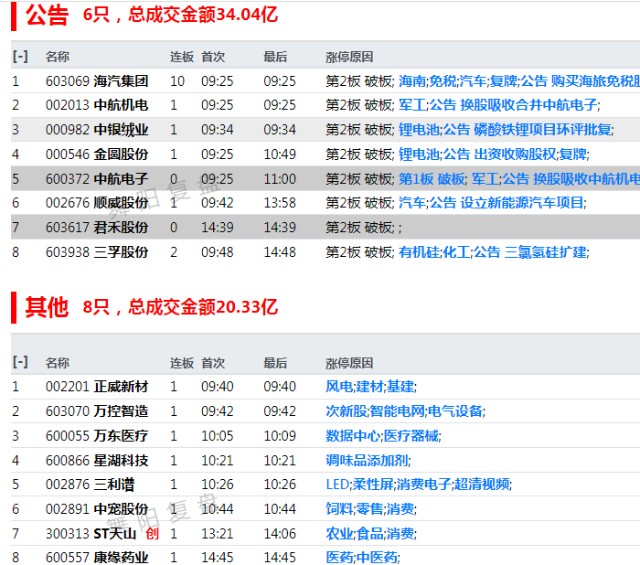This screenshot has width=640, height=565.
Task: Open 正威新材 link 风电;建材;基建
Action: (370, 386)
